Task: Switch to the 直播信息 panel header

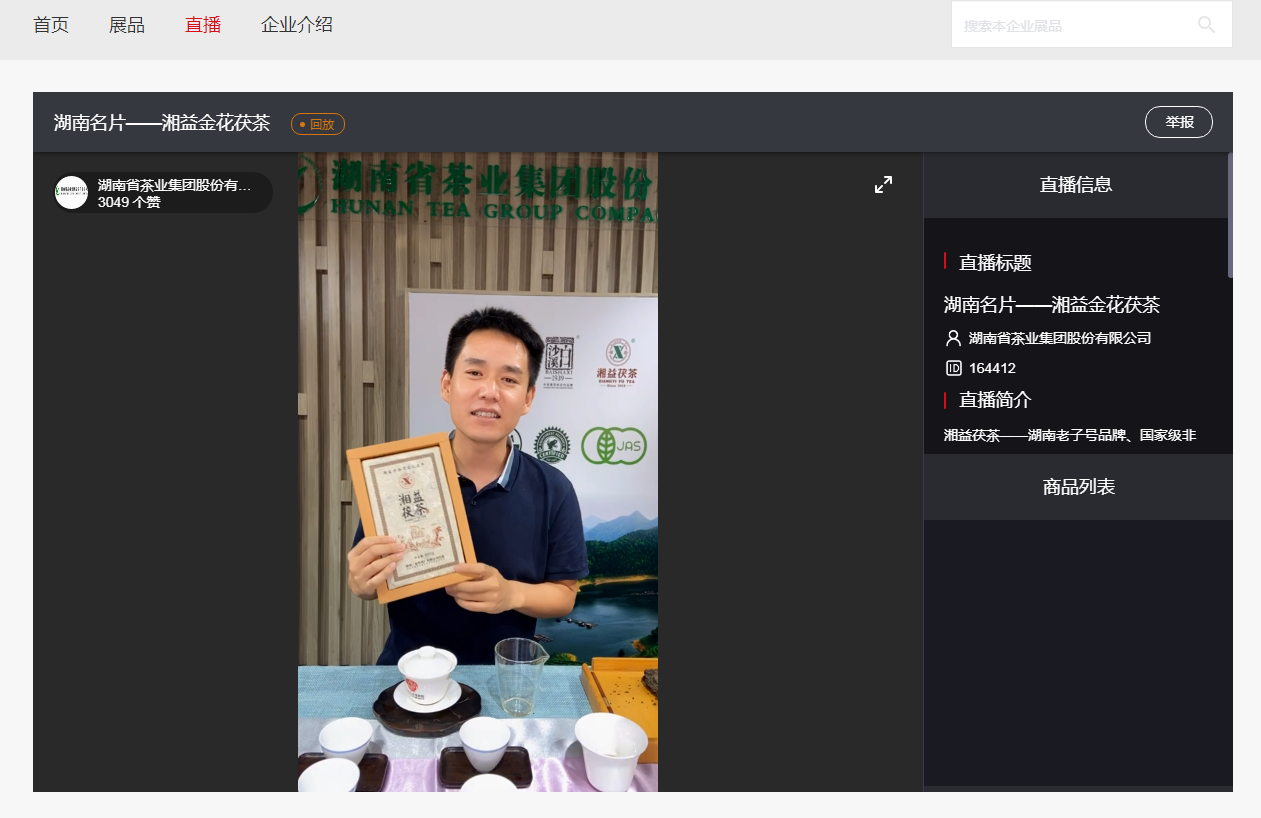Action: [1076, 185]
